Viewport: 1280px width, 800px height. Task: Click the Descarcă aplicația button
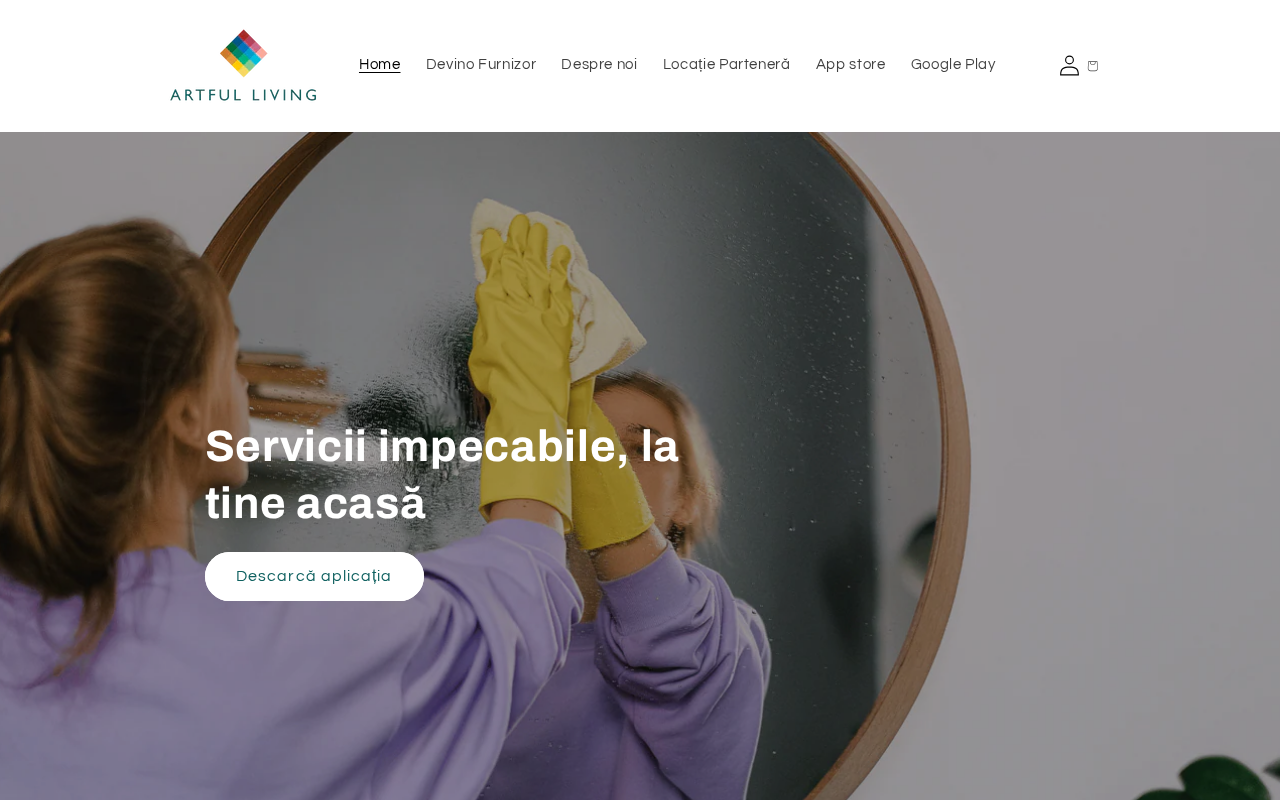(x=314, y=576)
